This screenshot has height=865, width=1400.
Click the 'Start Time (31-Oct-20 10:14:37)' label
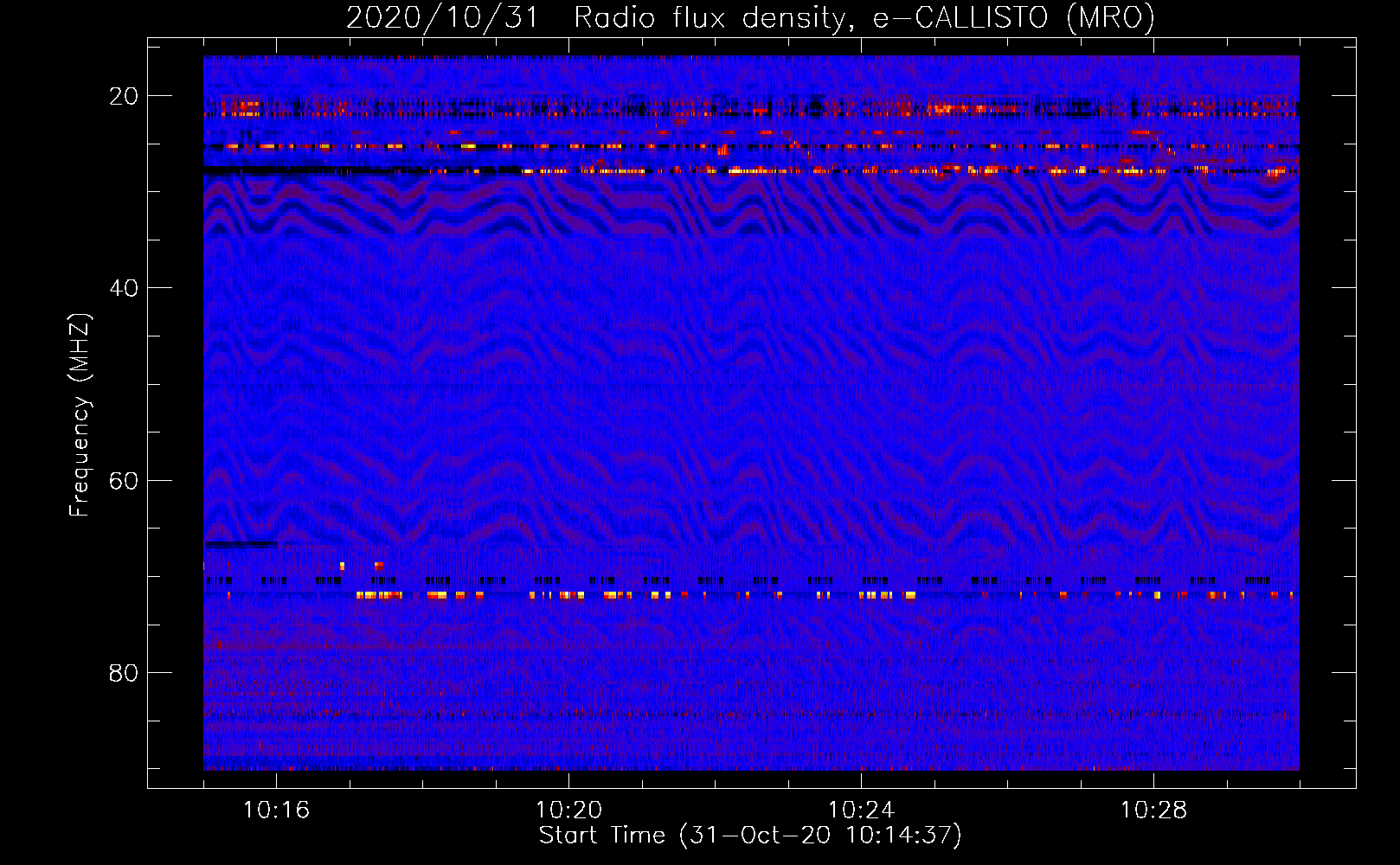click(750, 836)
